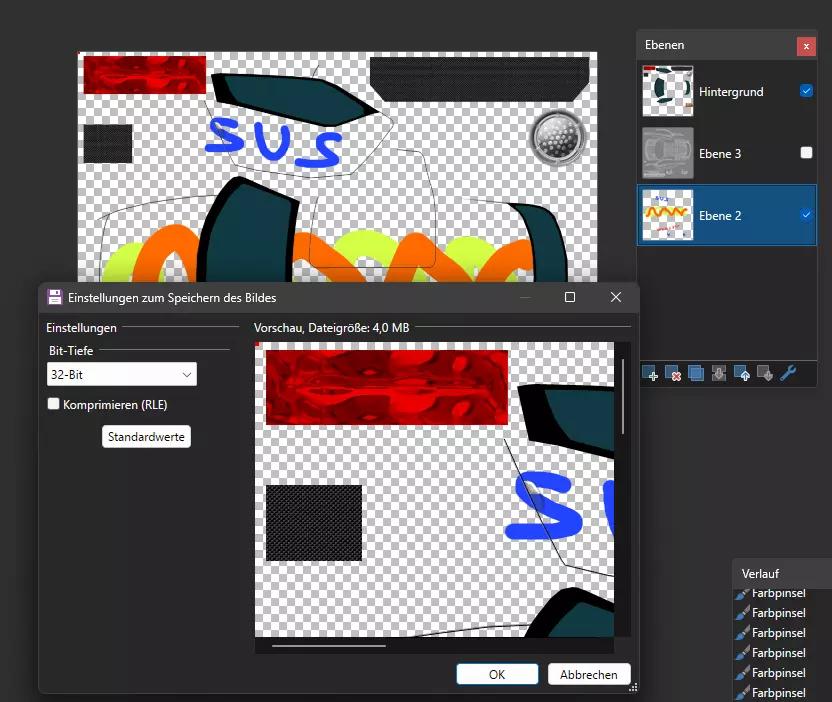Click the Verlauf panel header
Screen dimensions: 832x702
click(x=782, y=574)
